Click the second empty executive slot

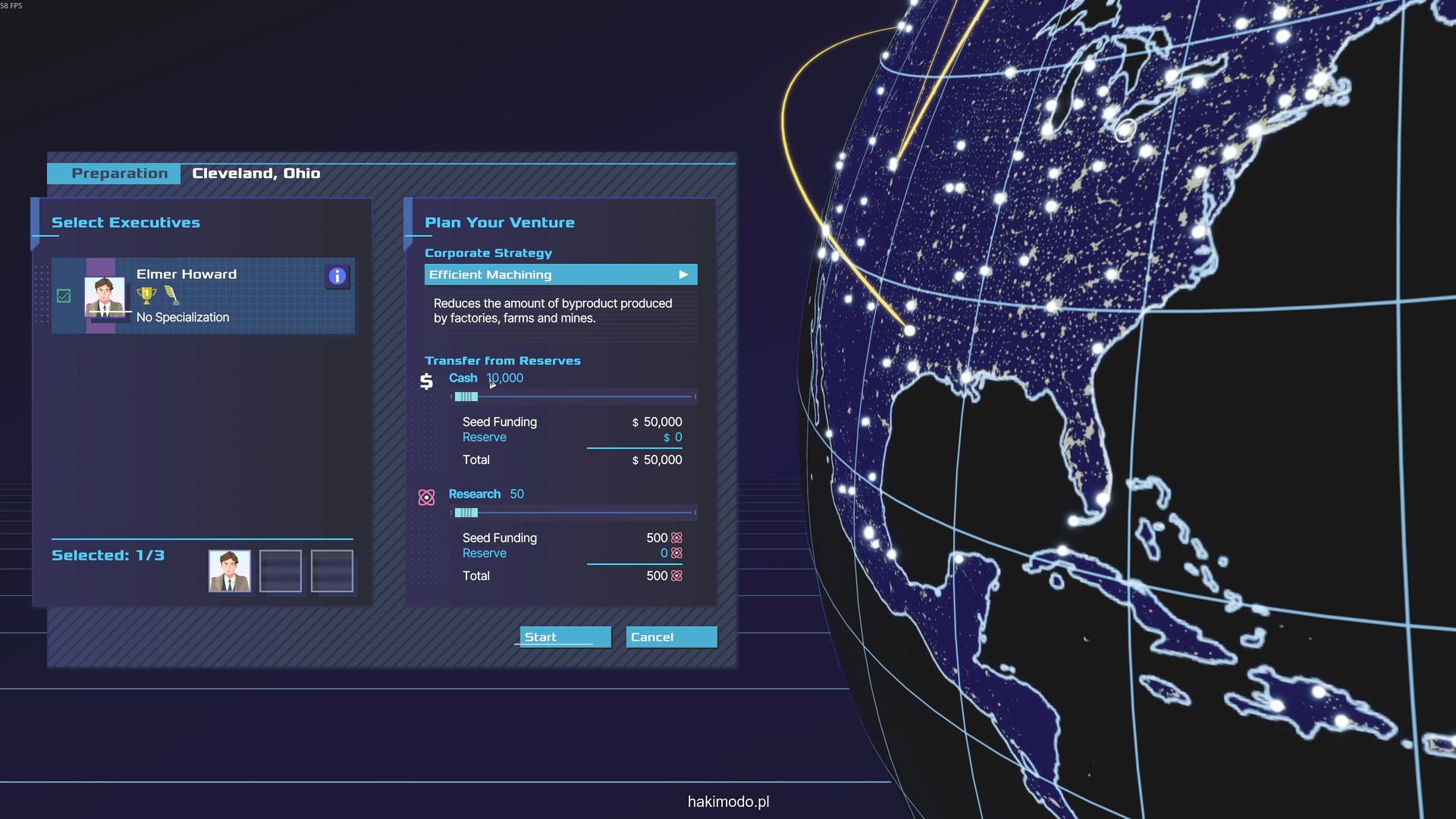(x=281, y=571)
